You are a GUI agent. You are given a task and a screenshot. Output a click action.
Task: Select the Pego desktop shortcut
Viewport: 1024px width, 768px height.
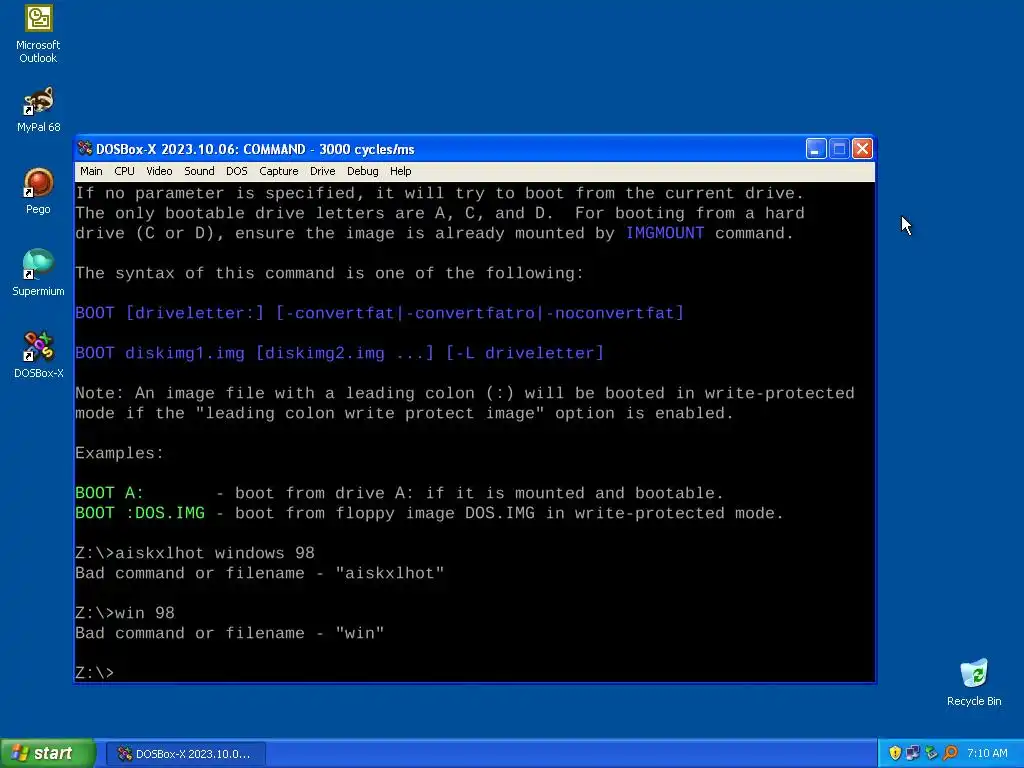[x=38, y=191]
